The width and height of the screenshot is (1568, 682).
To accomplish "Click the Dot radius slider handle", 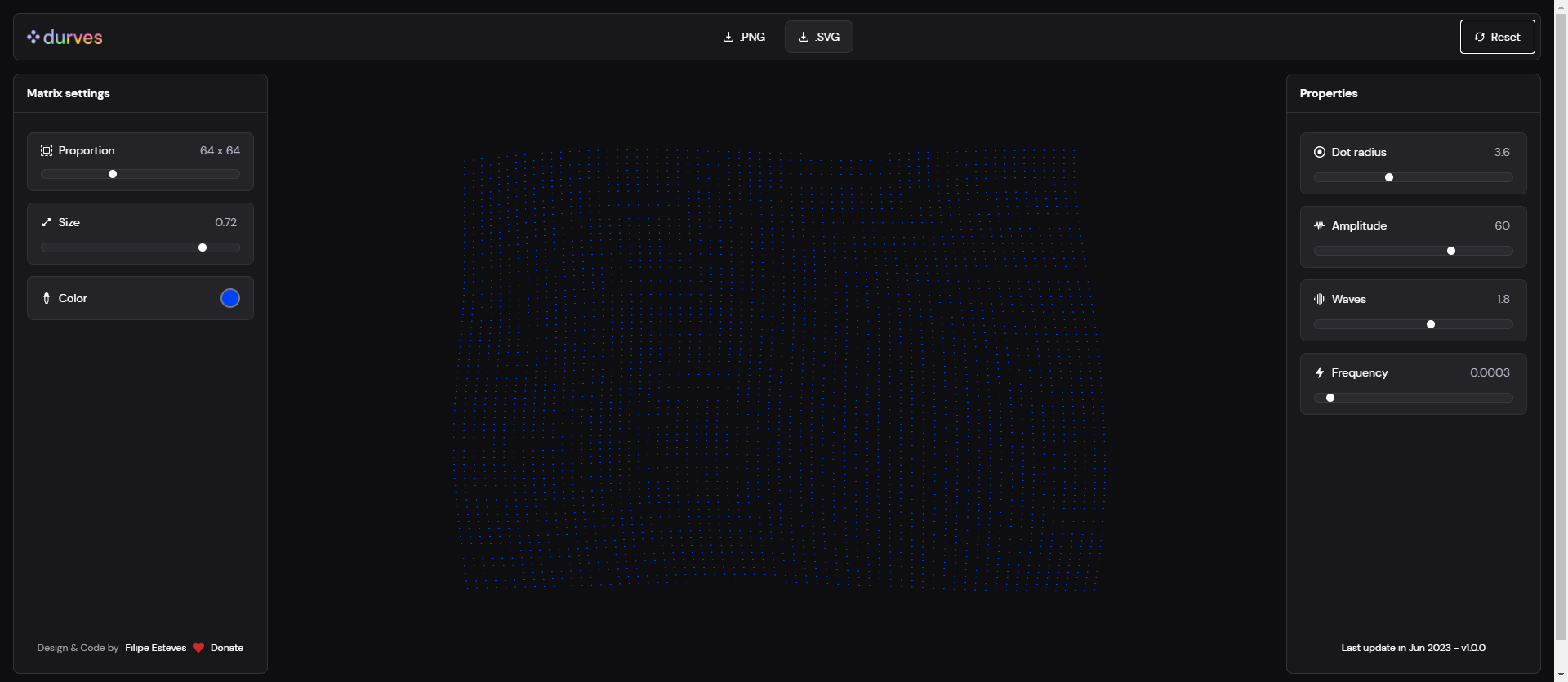I will [1389, 177].
